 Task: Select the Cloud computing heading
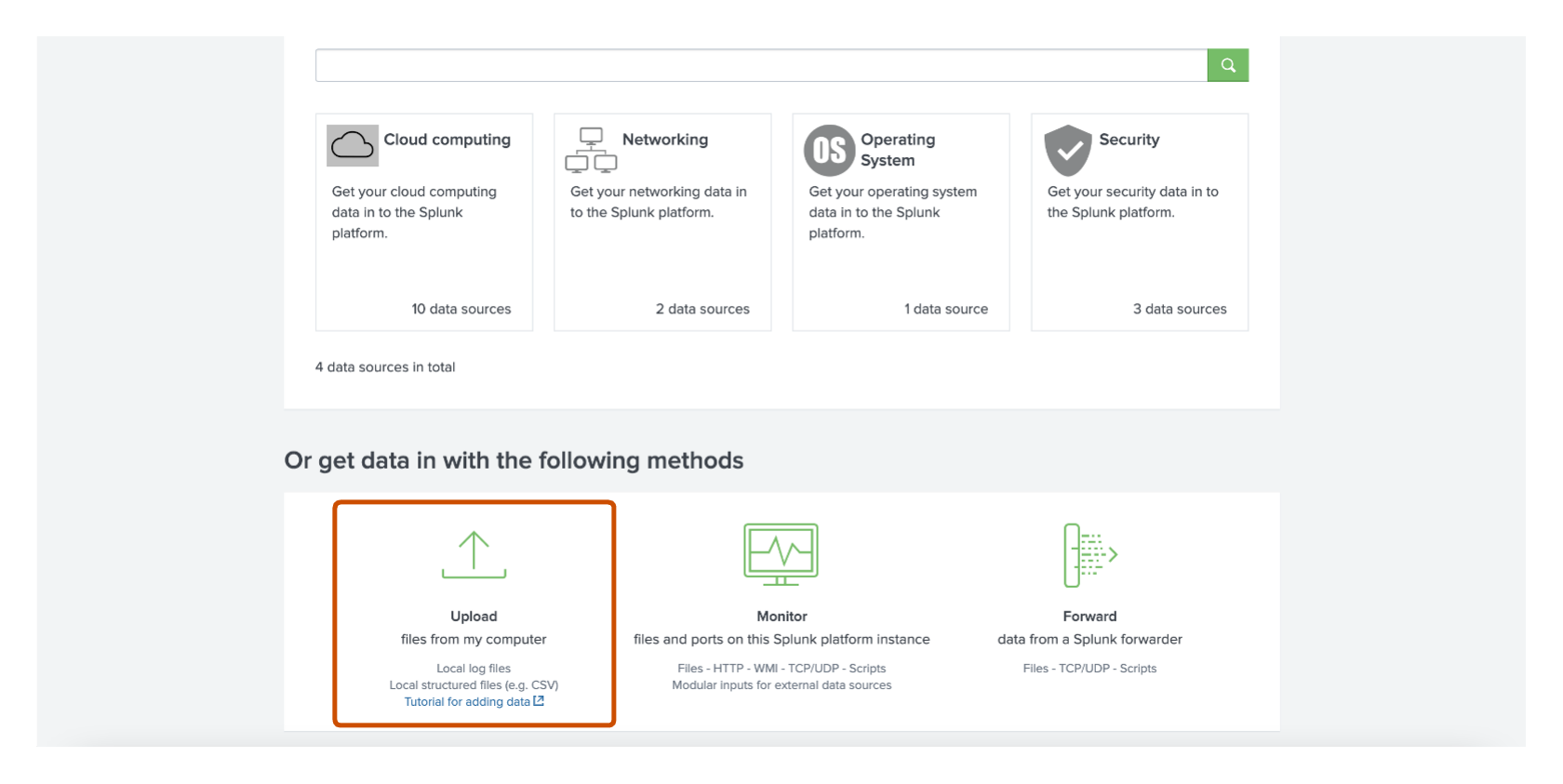click(x=447, y=140)
